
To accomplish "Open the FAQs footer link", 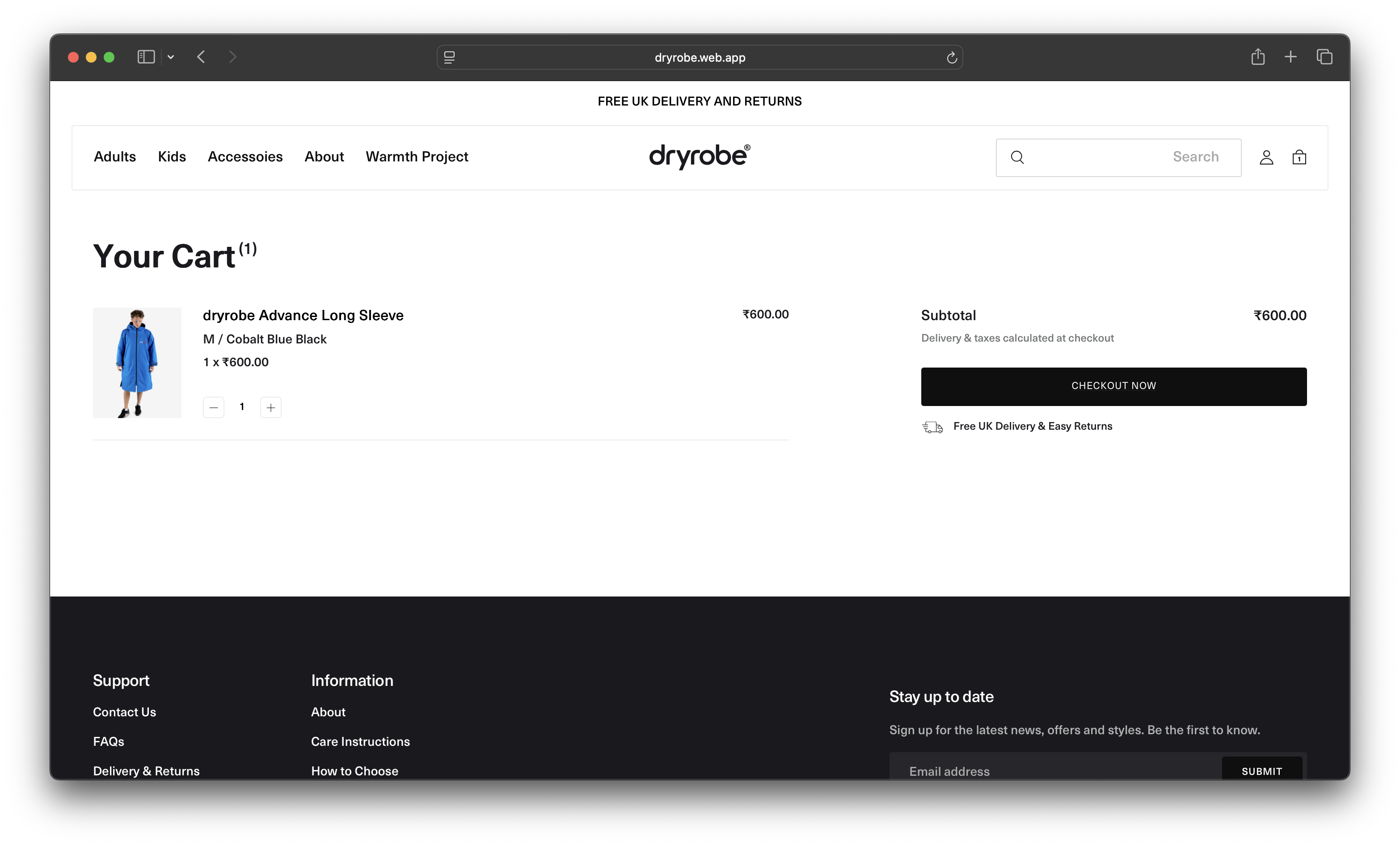I will [109, 742].
